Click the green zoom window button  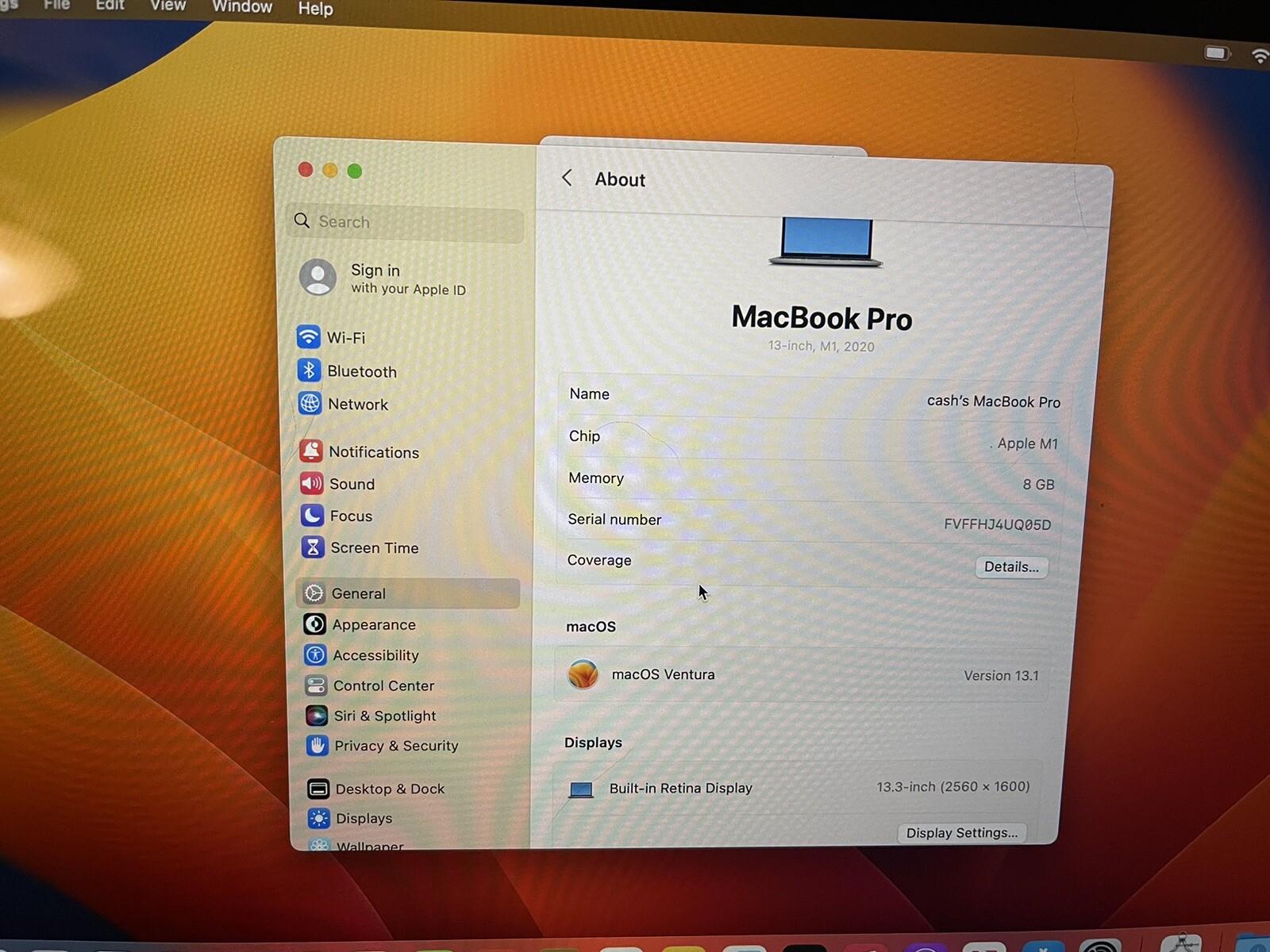point(355,171)
